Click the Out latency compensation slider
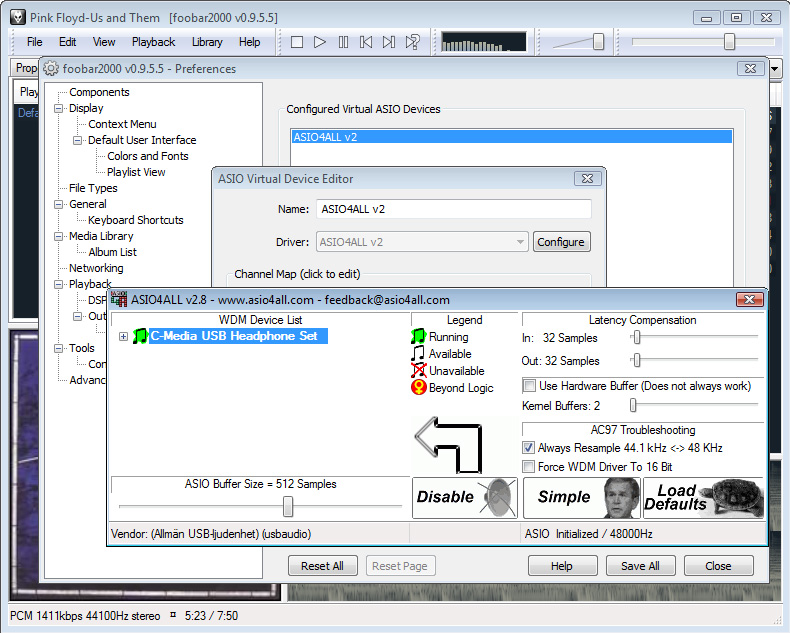 pos(637,360)
